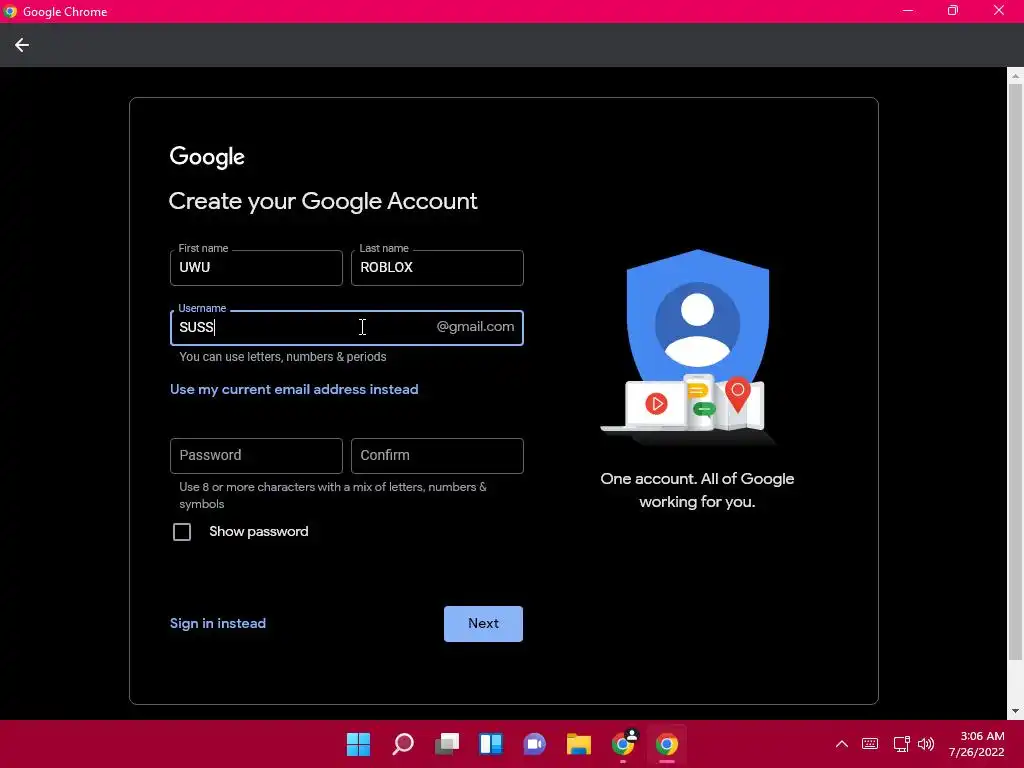
Task: Open the Windows Start menu
Action: click(358, 744)
